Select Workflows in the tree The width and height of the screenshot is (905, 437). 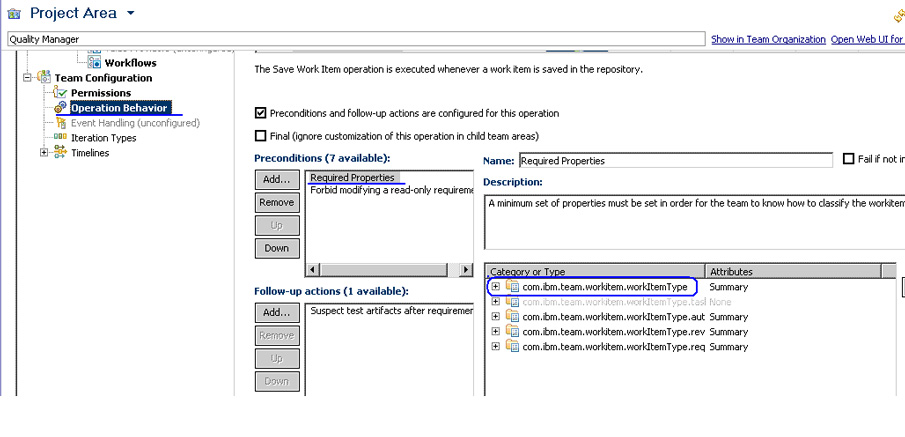coord(130,63)
